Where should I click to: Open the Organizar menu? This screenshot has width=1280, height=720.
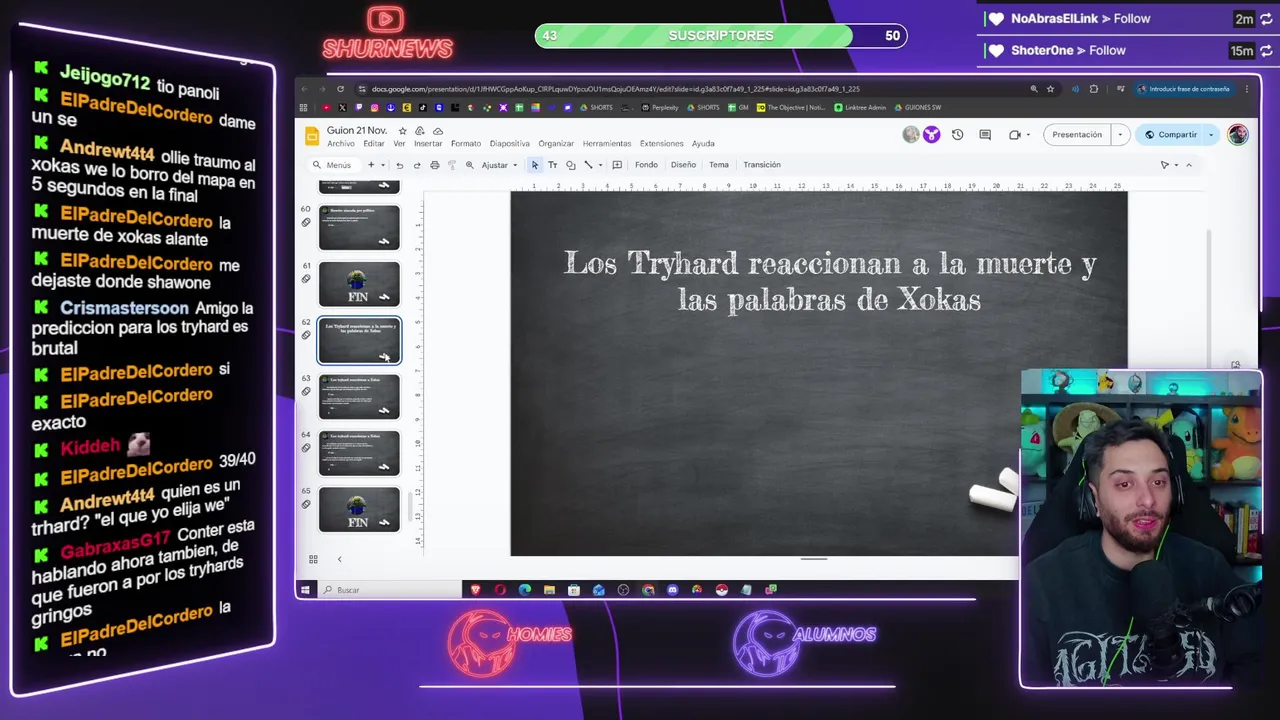click(556, 144)
